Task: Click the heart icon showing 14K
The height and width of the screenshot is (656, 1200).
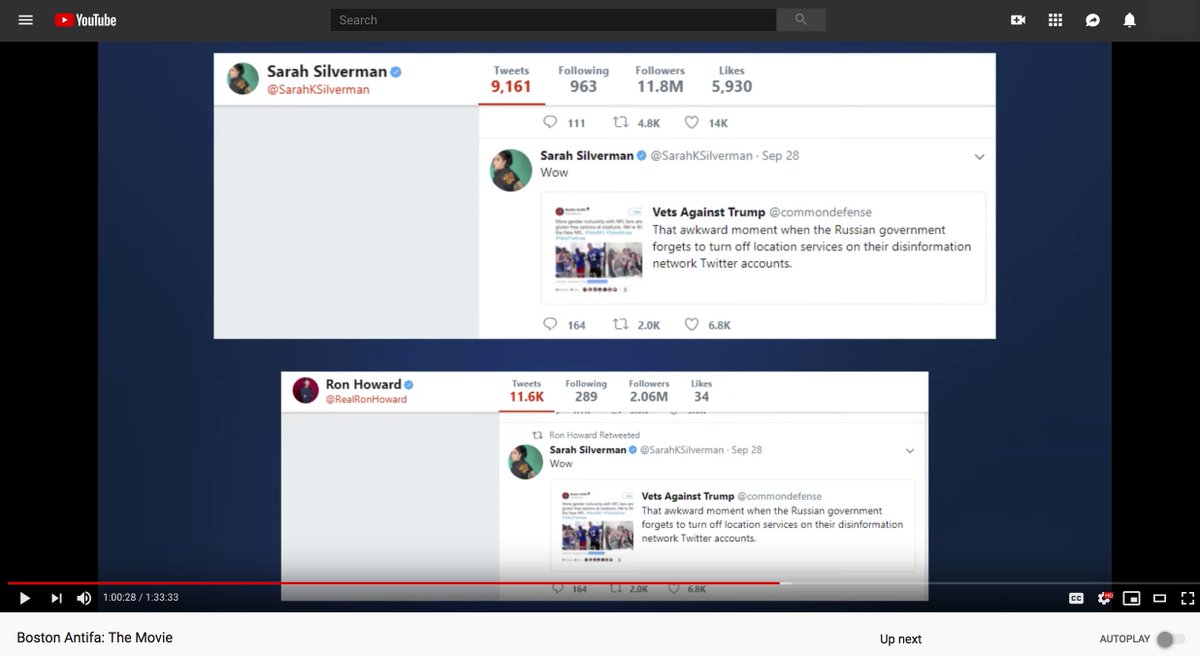Action: pyautogui.click(x=692, y=122)
